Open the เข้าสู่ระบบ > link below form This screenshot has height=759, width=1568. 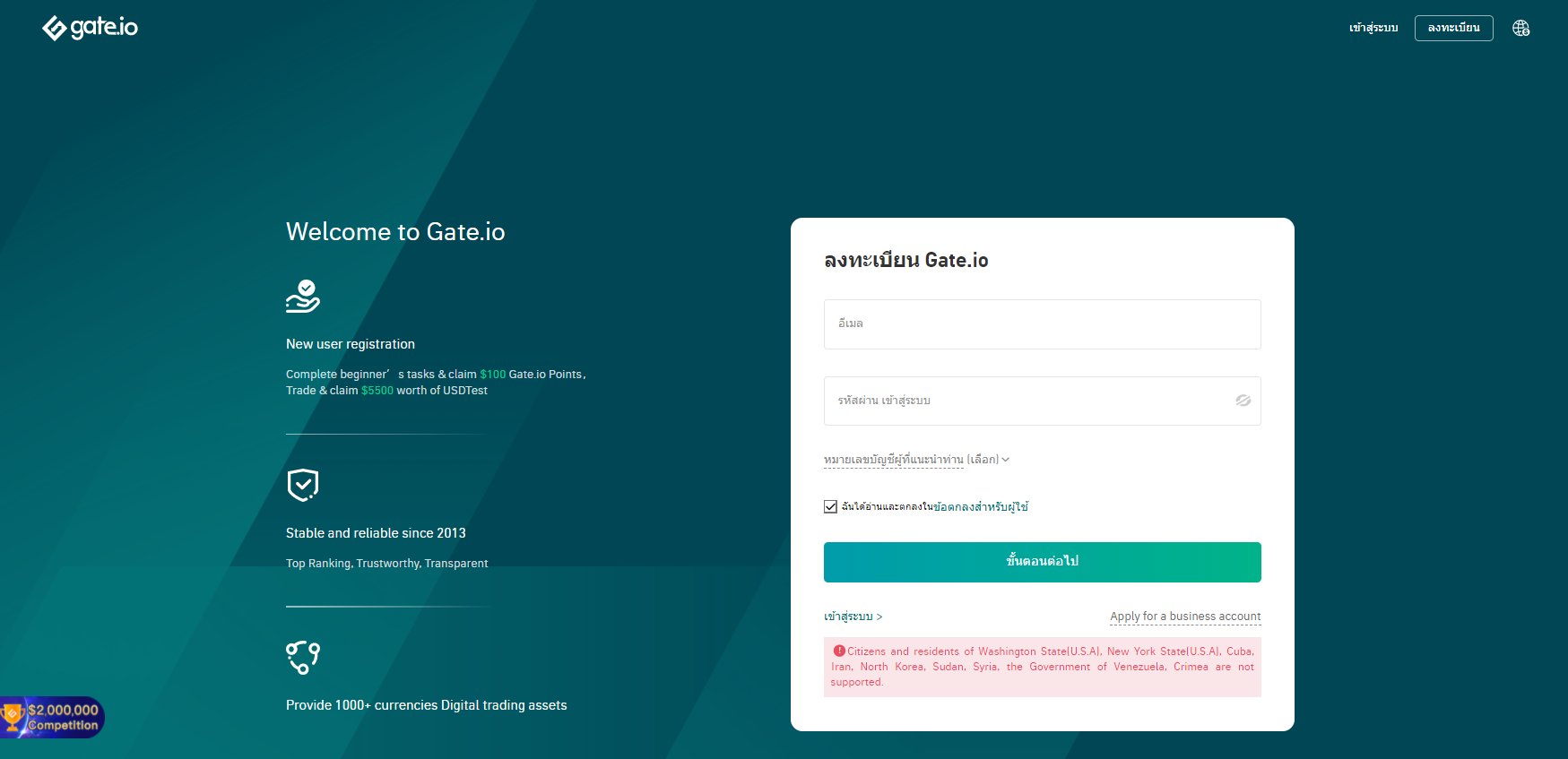coord(853,617)
